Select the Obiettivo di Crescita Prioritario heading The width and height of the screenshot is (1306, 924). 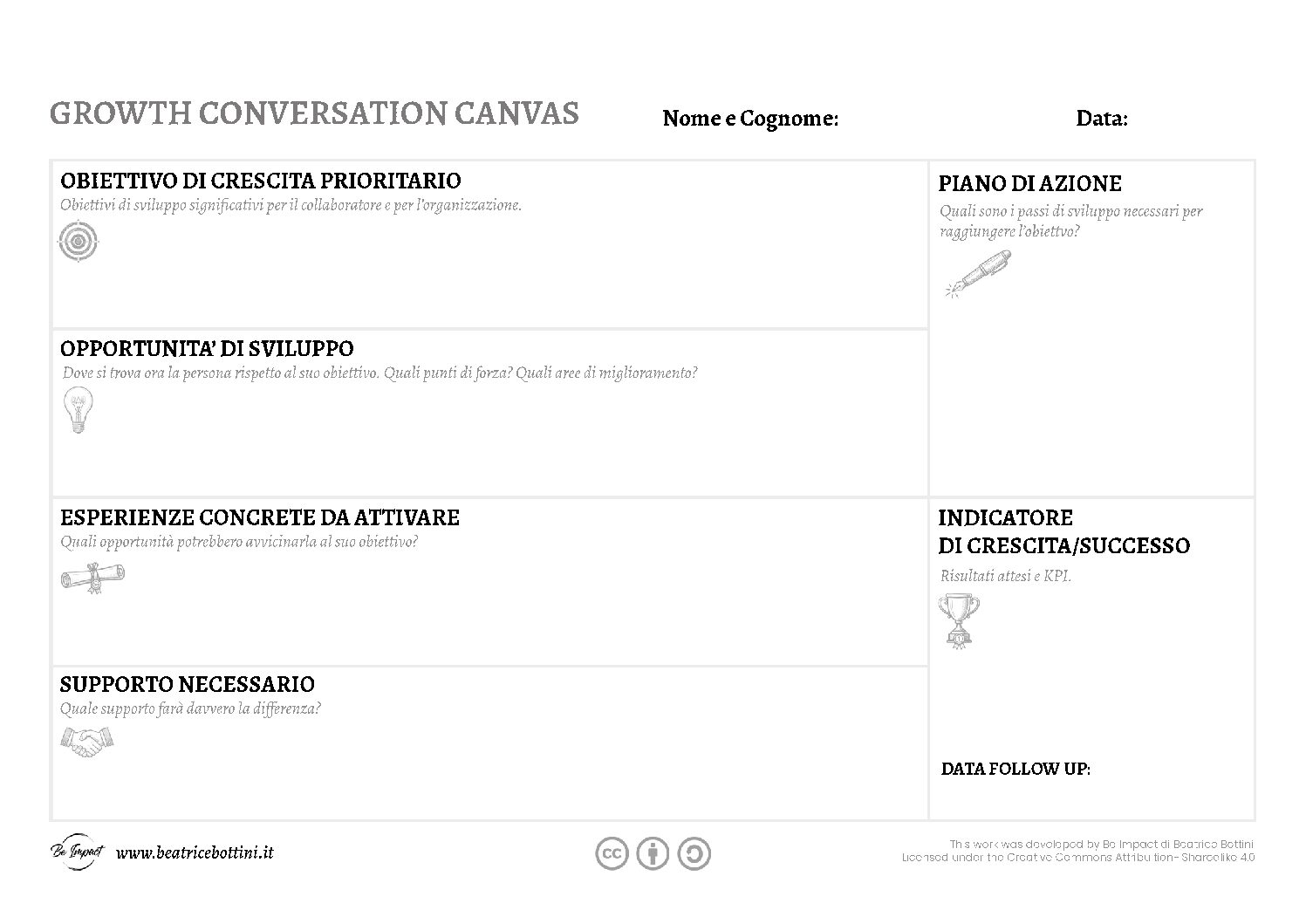[x=261, y=181]
